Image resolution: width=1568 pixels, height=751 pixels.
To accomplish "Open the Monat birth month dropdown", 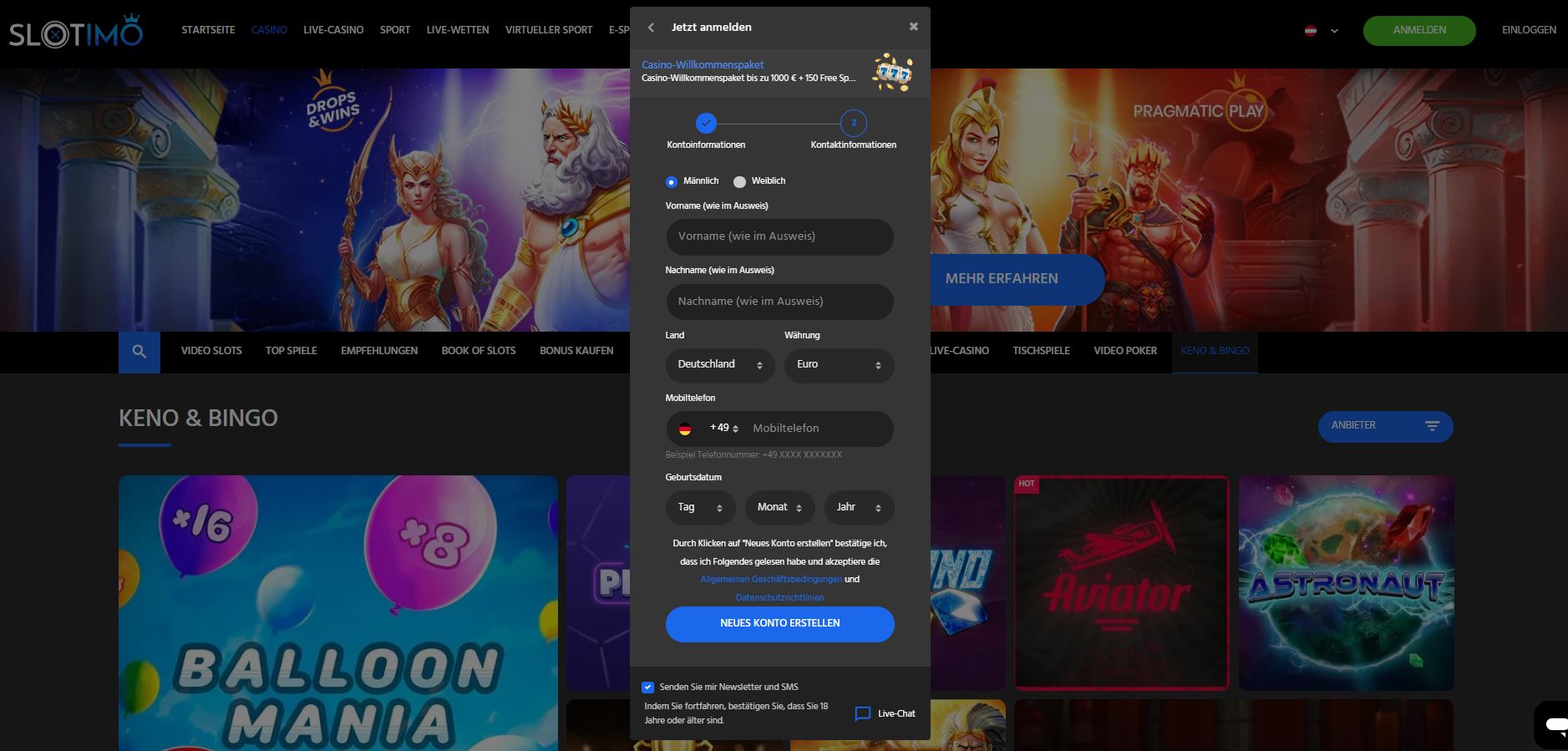I will (x=779, y=507).
